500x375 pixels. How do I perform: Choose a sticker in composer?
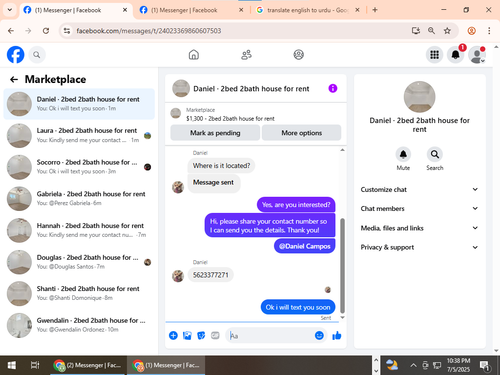(201, 335)
